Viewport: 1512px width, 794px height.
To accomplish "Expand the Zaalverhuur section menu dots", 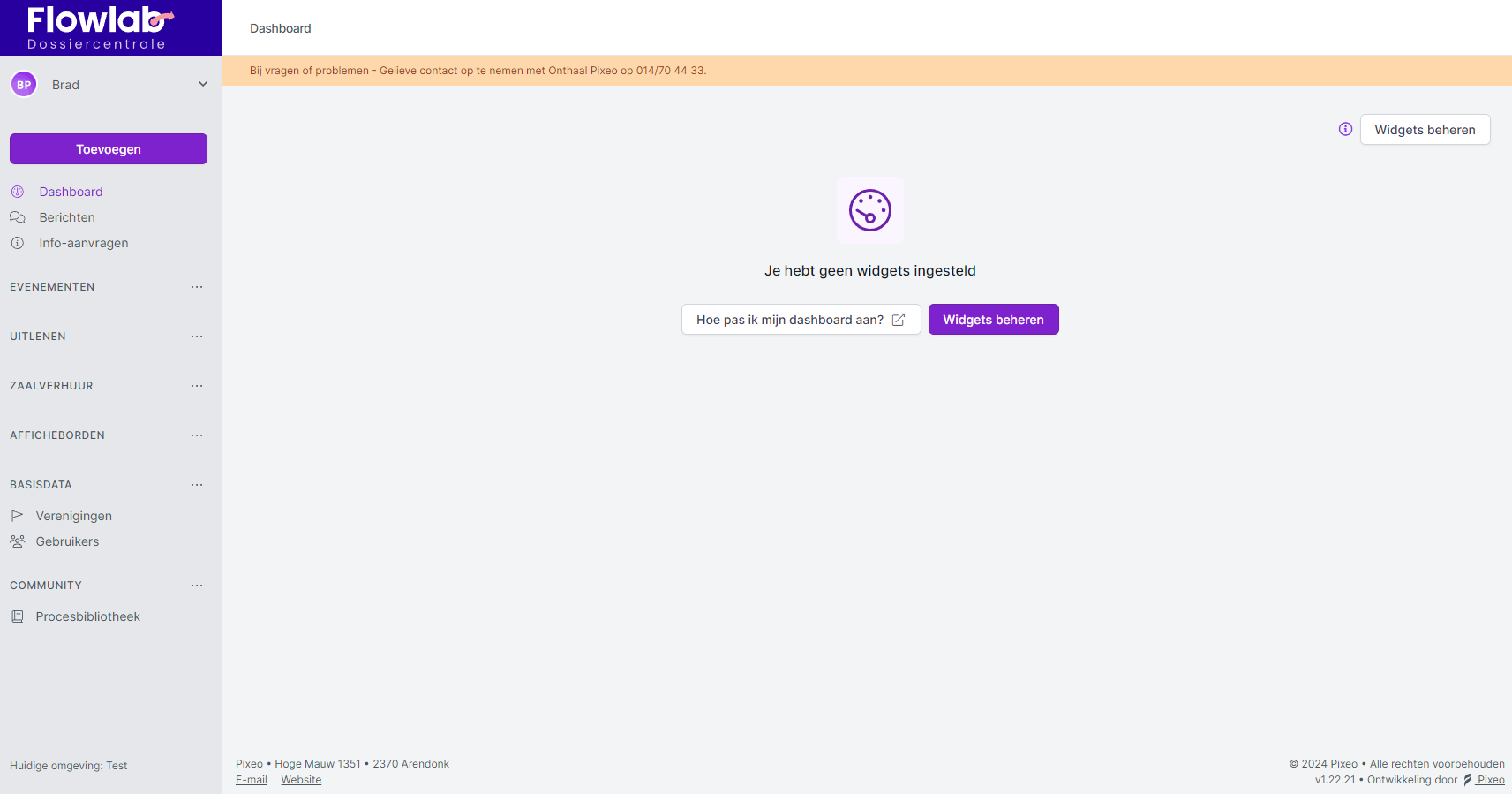I will 197,386.
